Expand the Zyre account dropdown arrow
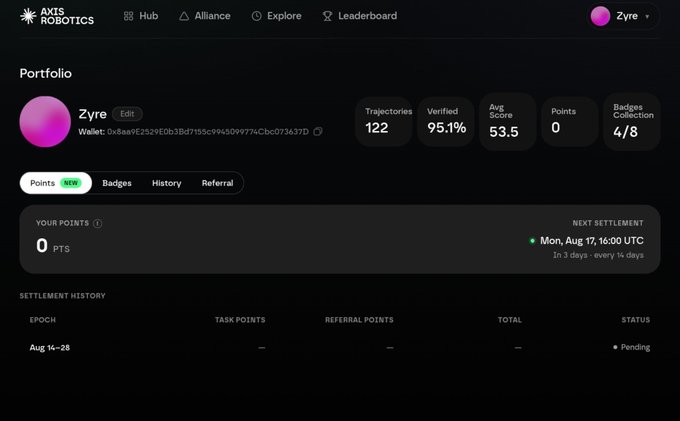 647,16
